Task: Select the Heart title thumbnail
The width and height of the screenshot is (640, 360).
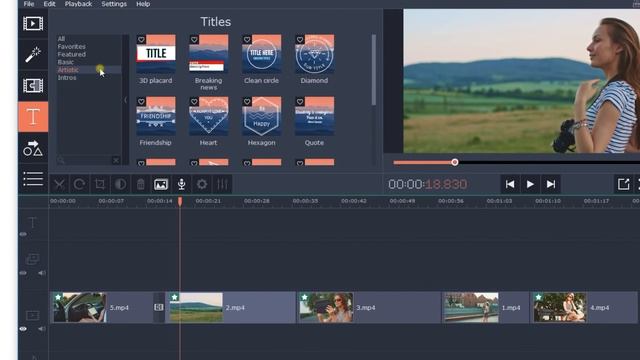Action: pyautogui.click(x=209, y=116)
